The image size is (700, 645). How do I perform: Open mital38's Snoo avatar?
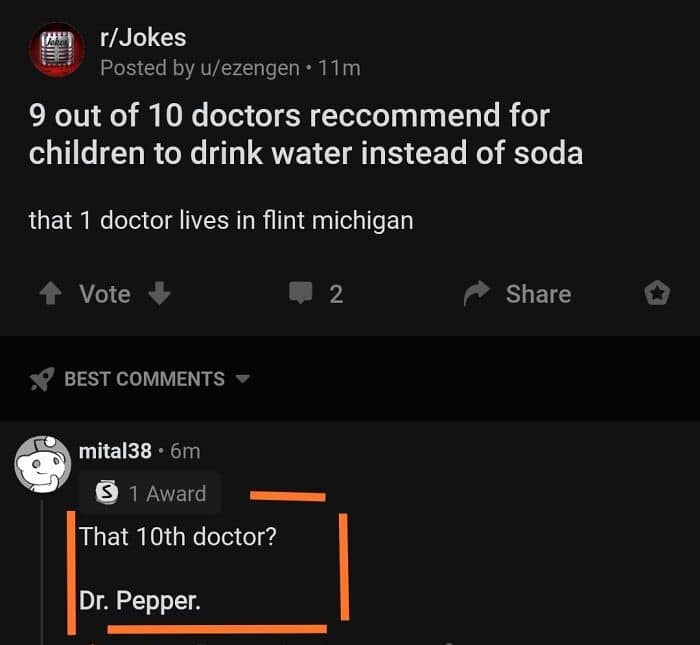tap(42, 465)
